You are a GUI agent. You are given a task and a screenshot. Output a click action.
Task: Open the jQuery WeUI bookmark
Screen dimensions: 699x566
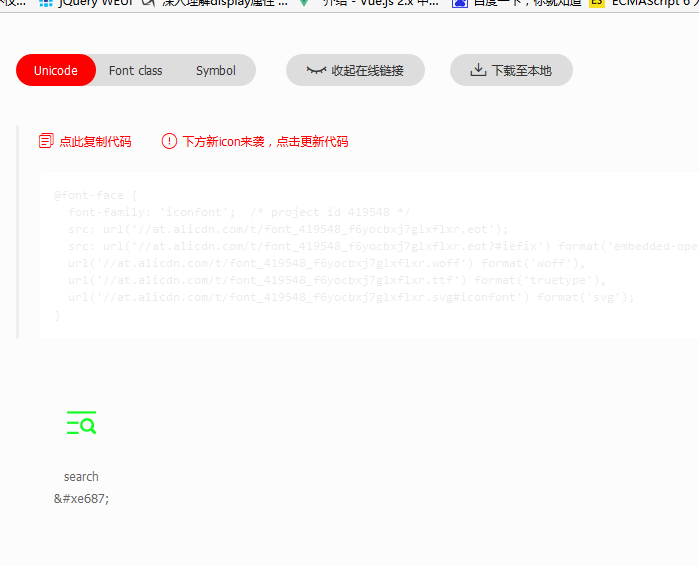click(86, 3)
